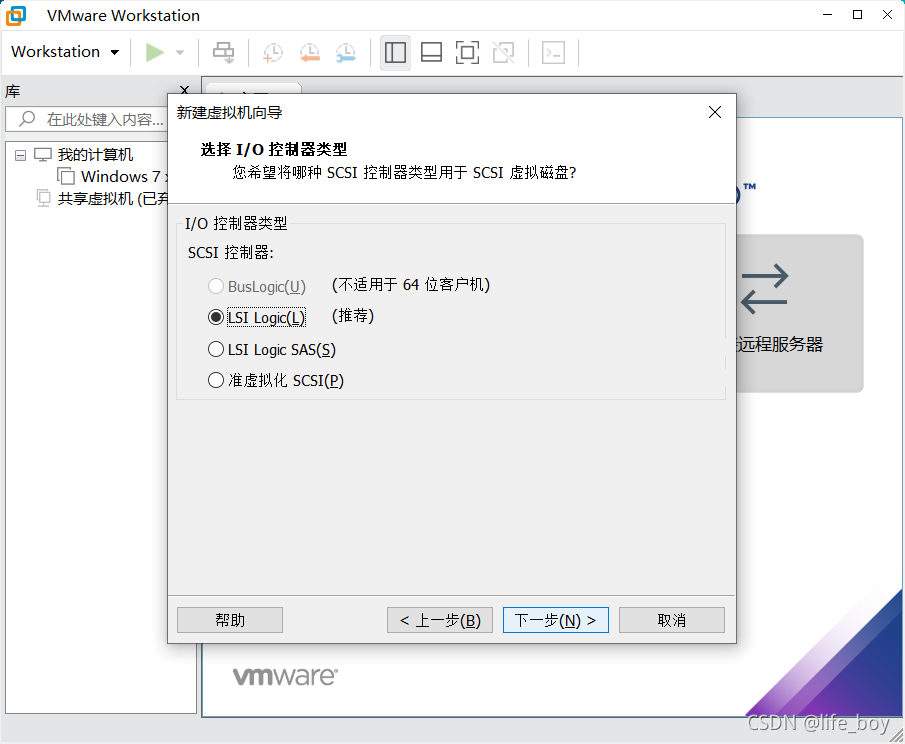Collapse the 我的计算机 tree node

click(x=20, y=155)
